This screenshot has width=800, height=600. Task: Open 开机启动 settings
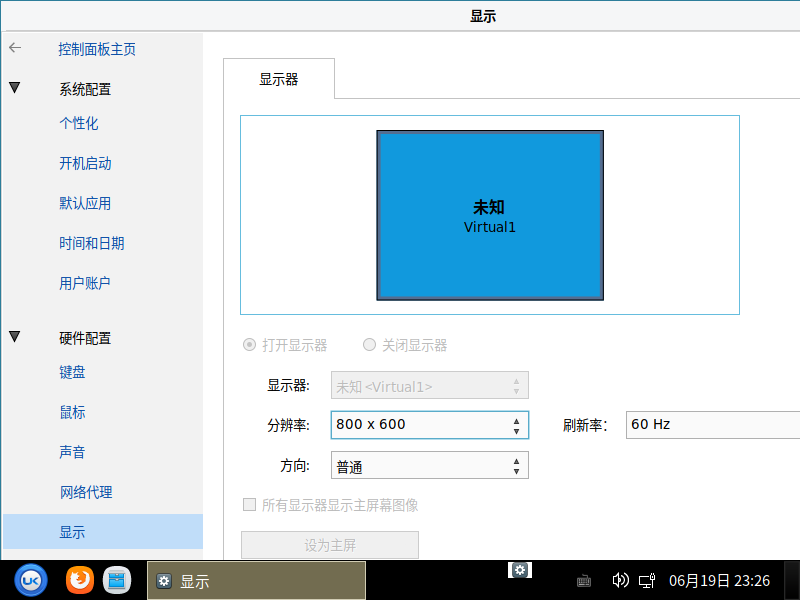click(85, 163)
